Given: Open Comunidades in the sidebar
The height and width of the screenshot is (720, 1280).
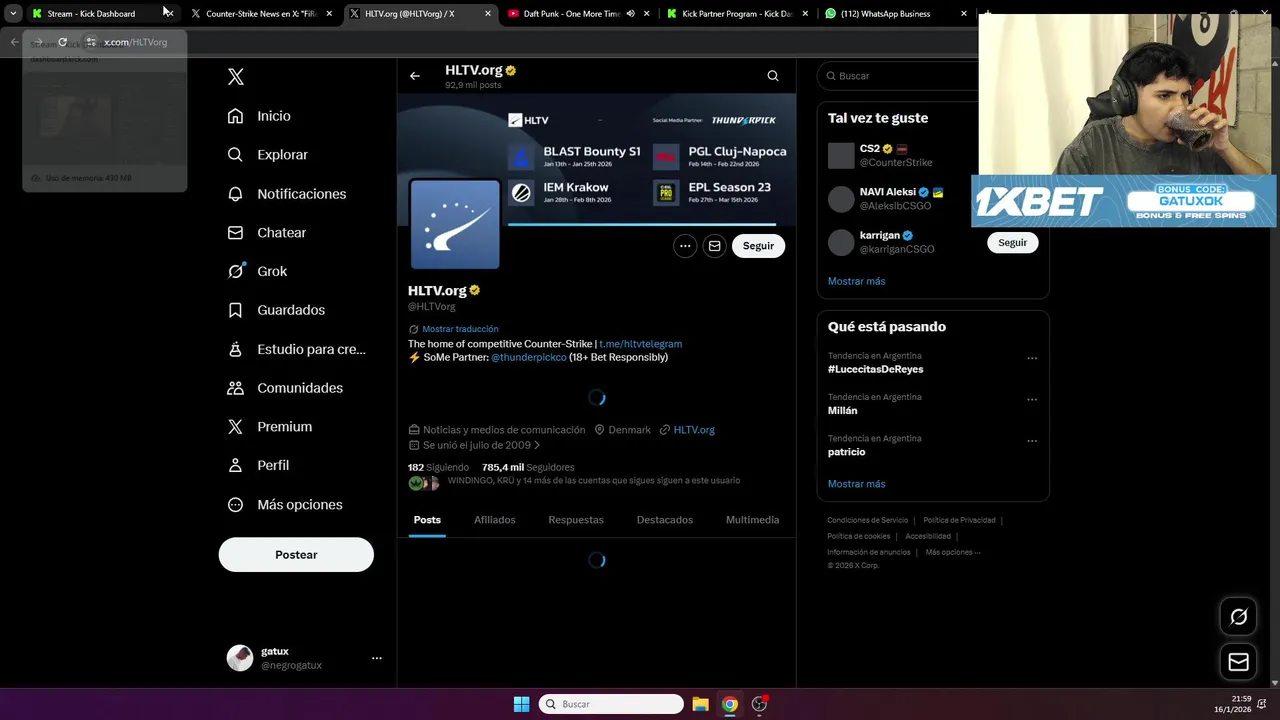Looking at the screenshot, I should pos(285,388).
